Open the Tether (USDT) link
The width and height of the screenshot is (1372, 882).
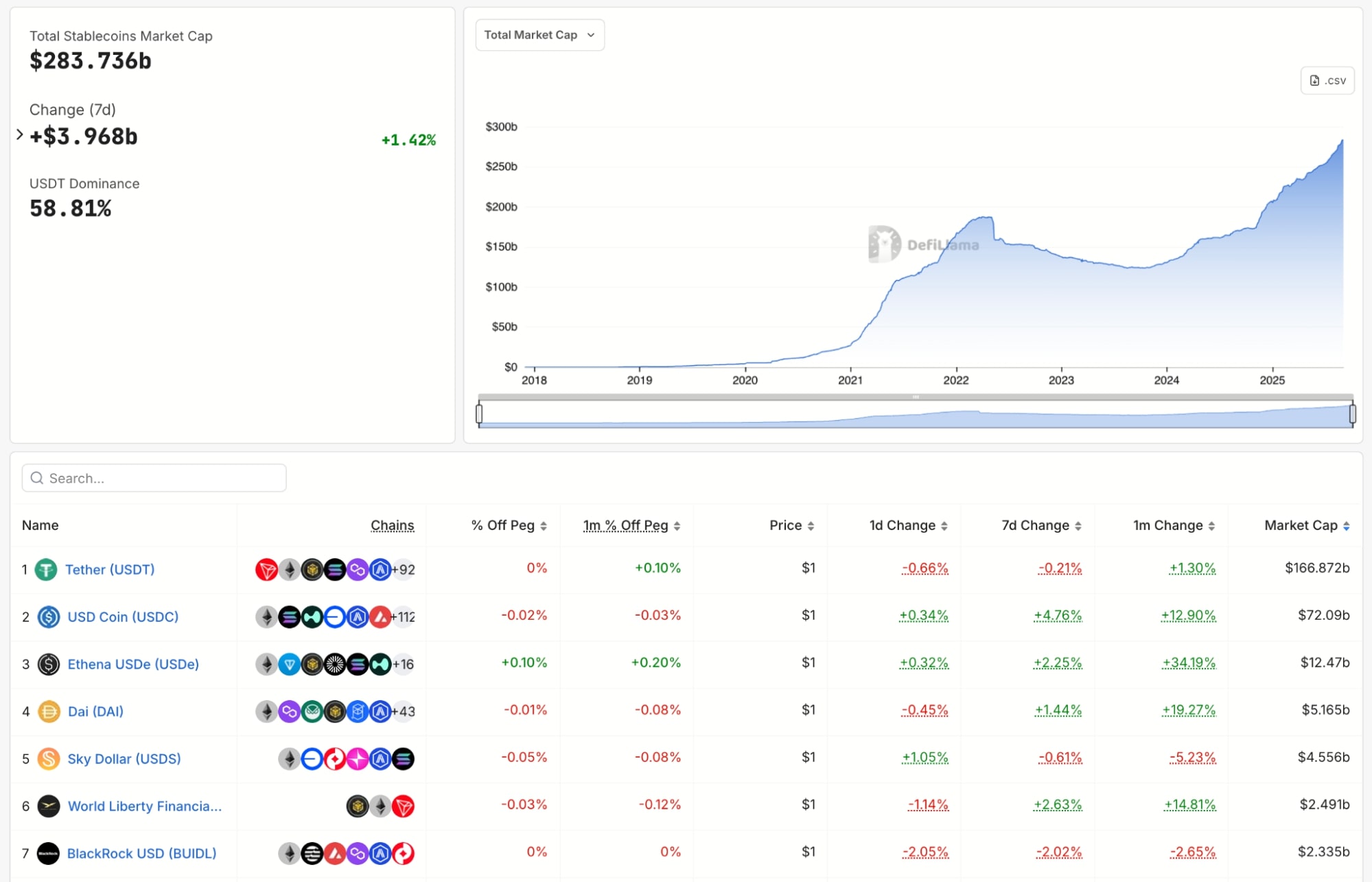point(110,570)
